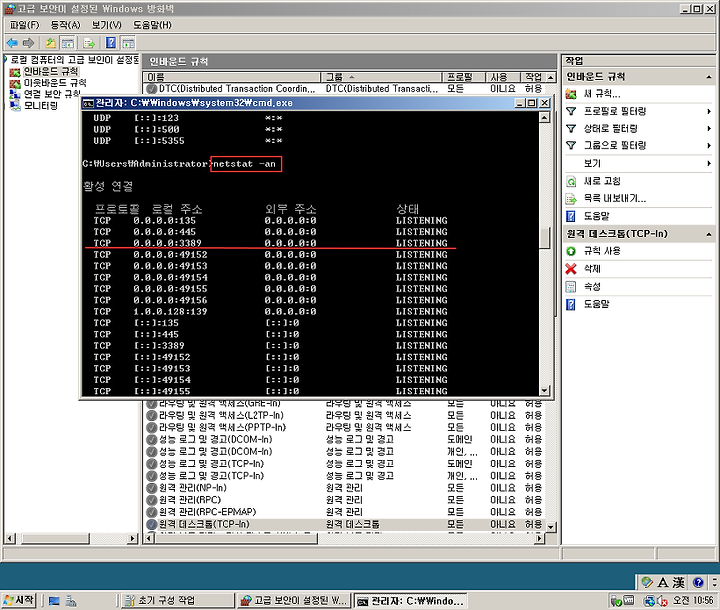The image size is (720, 610).
Task: Select the 원격 데스크톱(TCP-In) rule row
Action: [344, 524]
